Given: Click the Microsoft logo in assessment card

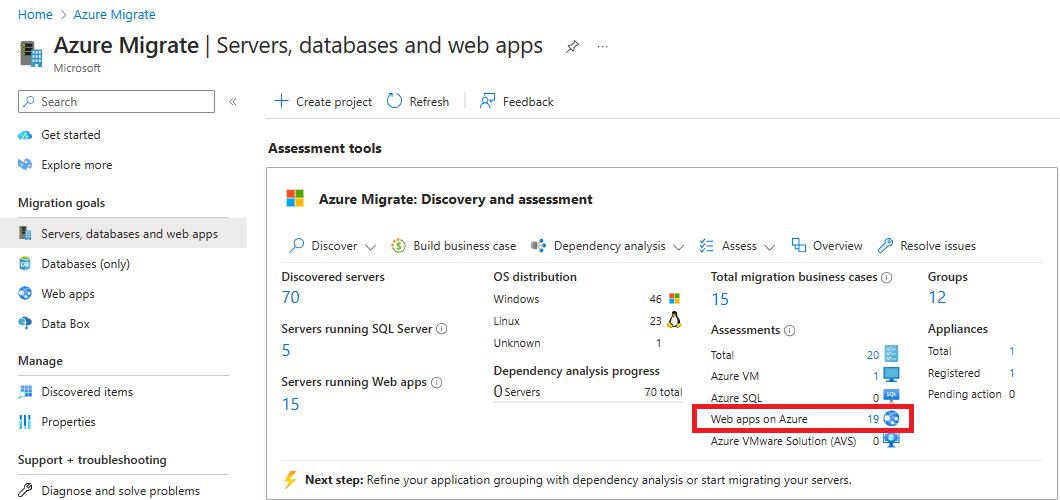Looking at the screenshot, I should (295, 199).
